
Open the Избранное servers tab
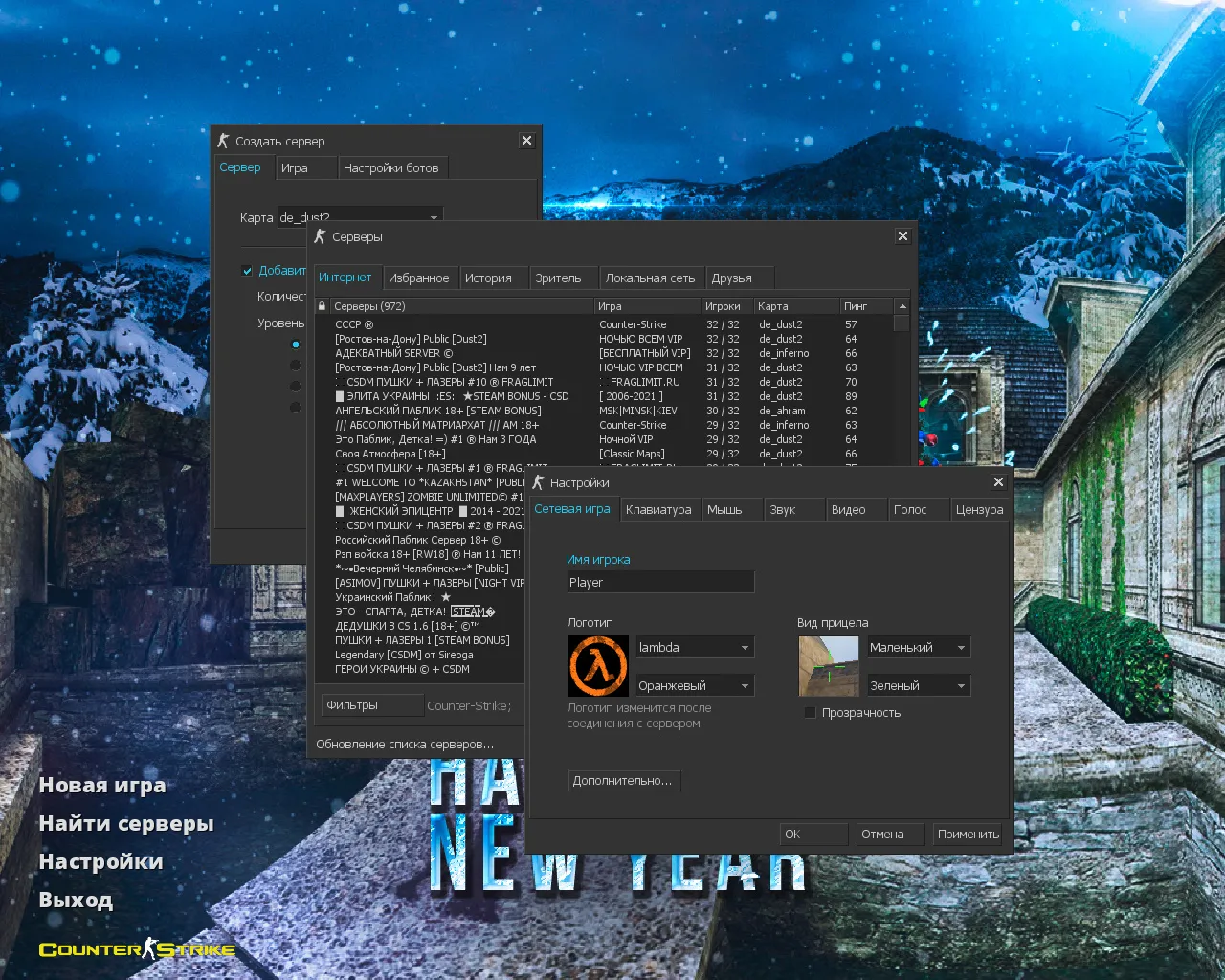[x=418, y=278]
